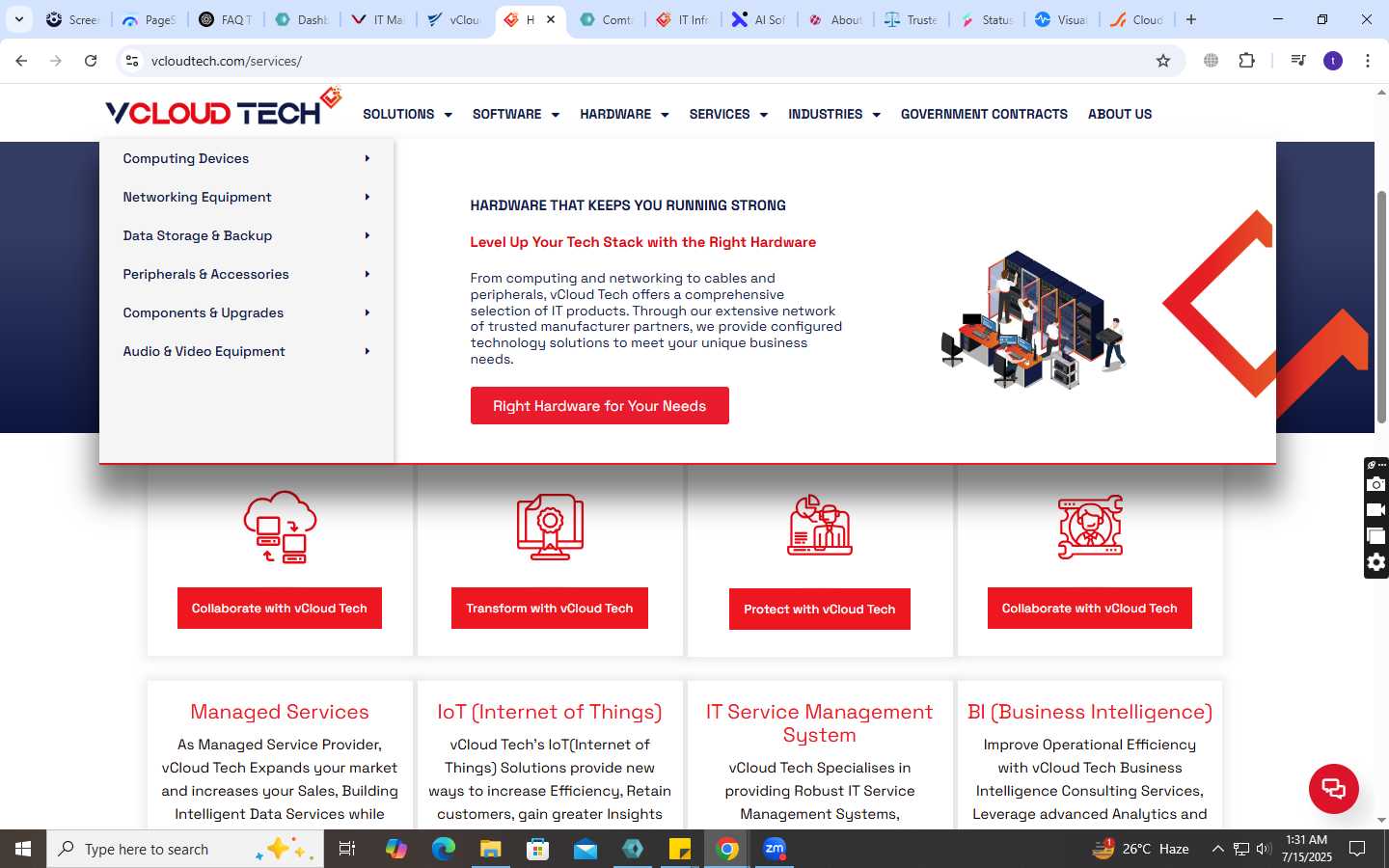Viewport: 1389px width, 868px height.
Task: Select Components & Upgrades menu entry
Action: click(246, 312)
